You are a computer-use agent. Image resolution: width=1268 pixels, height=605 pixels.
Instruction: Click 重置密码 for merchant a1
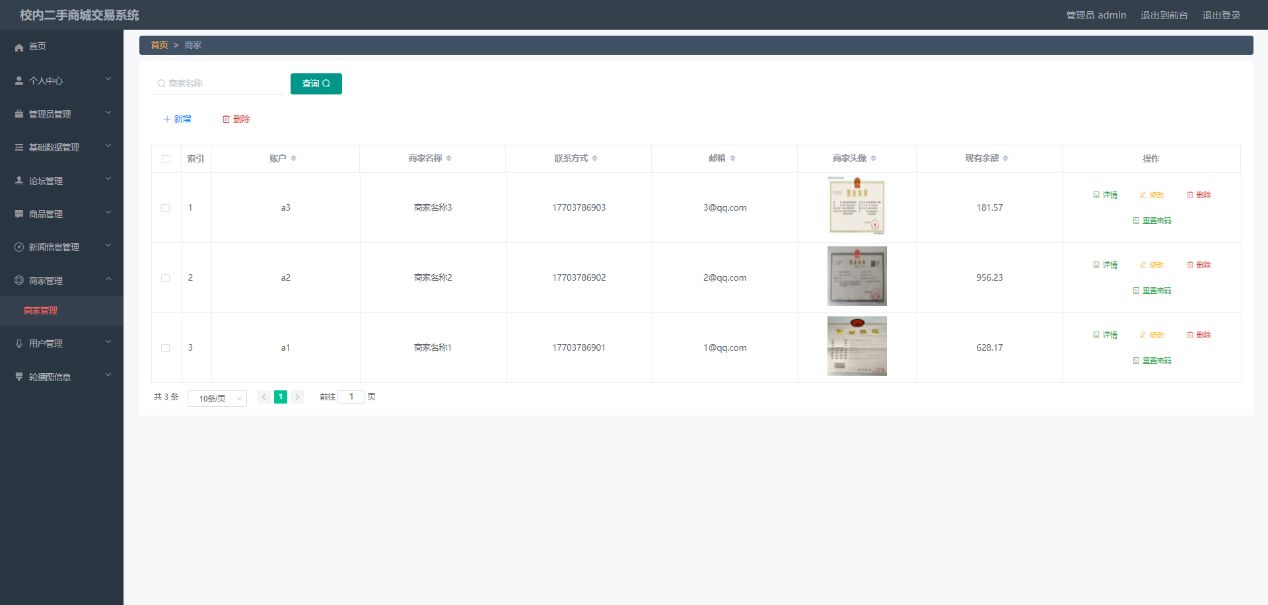click(1151, 360)
